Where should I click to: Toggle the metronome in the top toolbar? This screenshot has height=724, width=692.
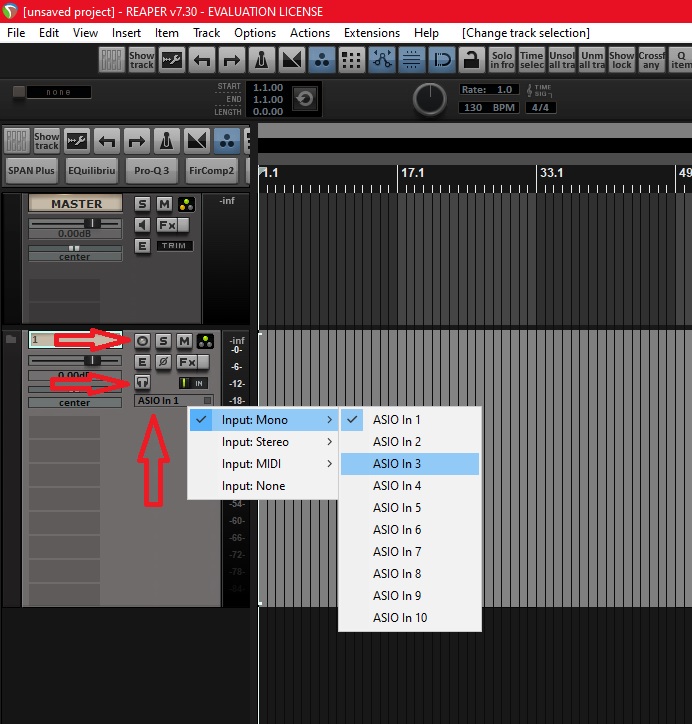[x=262, y=60]
